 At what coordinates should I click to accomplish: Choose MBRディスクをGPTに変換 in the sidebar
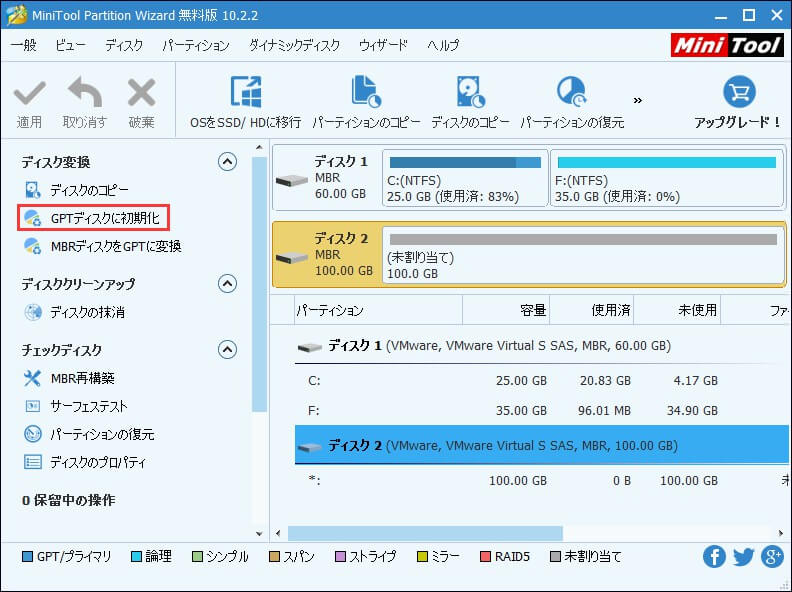(103, 246)
